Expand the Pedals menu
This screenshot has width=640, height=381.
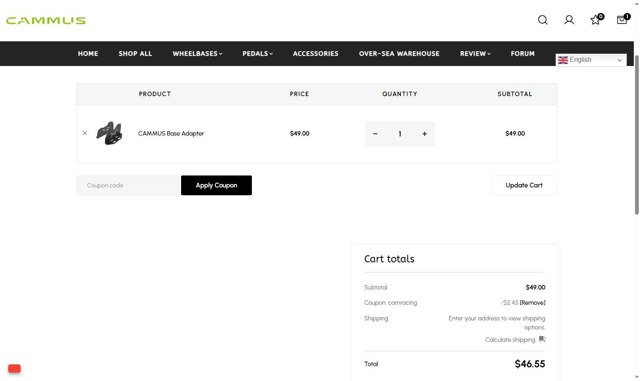[257, 53]
